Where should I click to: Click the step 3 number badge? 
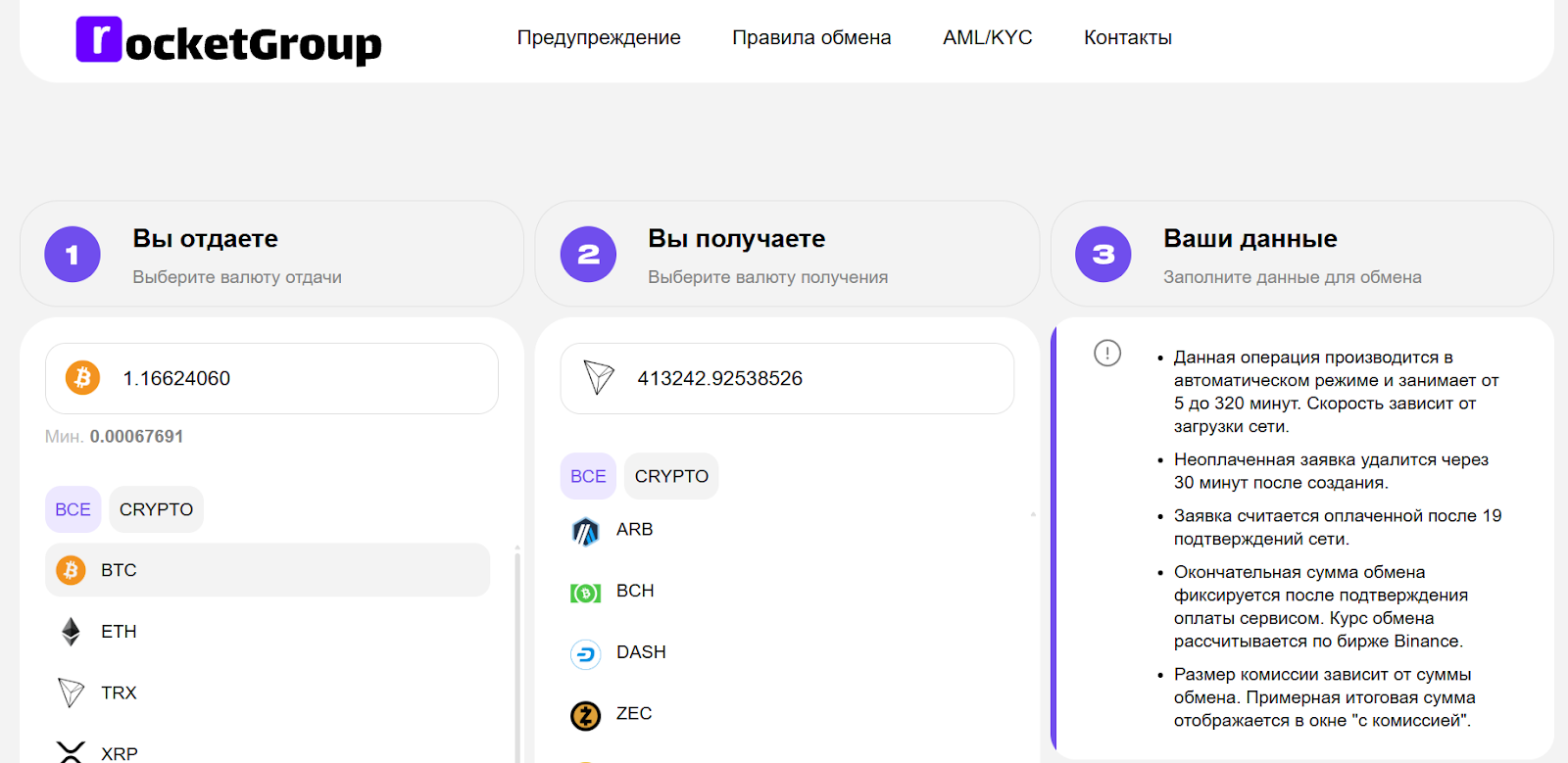pos(1103,255)
